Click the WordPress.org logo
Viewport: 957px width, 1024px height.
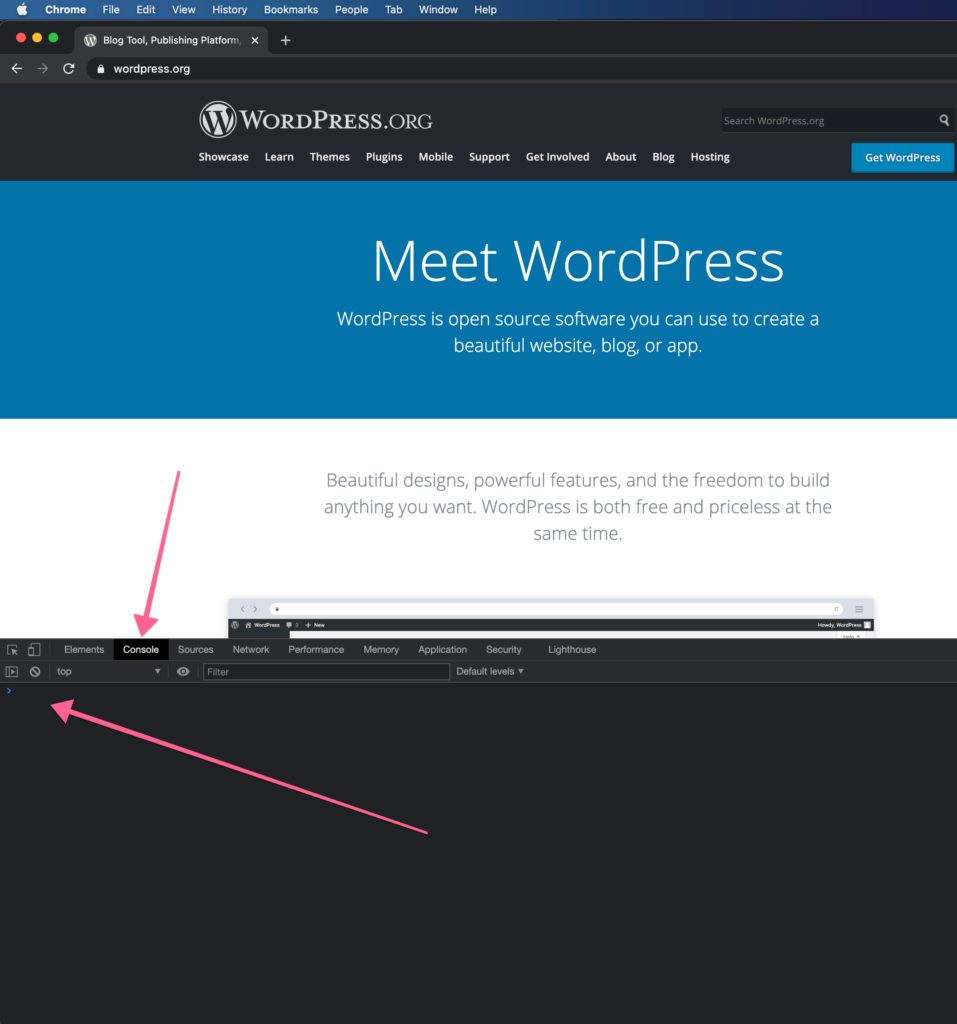tap(316, 120)
